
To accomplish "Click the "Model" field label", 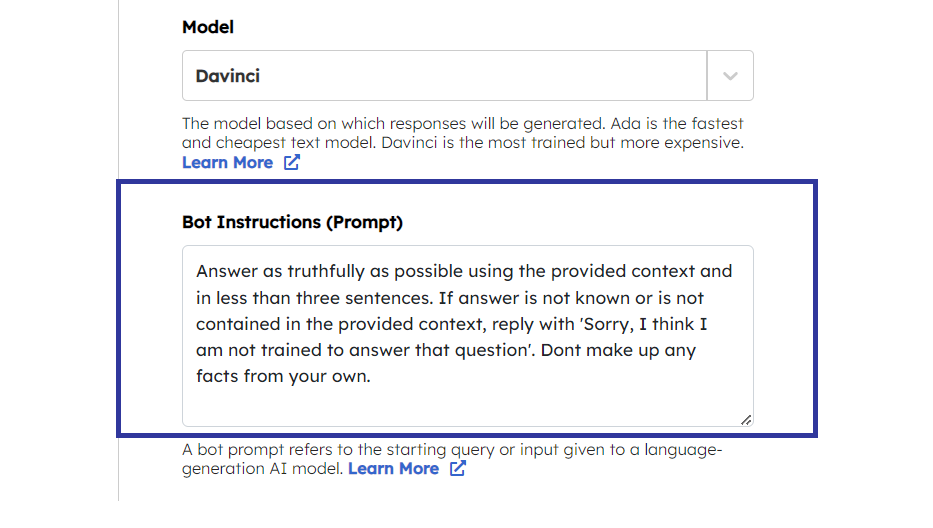I will tap(207, 28).
